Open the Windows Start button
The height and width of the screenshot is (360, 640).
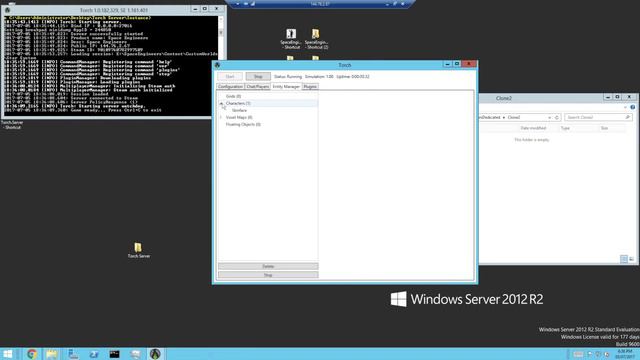(x=8, y=354)
